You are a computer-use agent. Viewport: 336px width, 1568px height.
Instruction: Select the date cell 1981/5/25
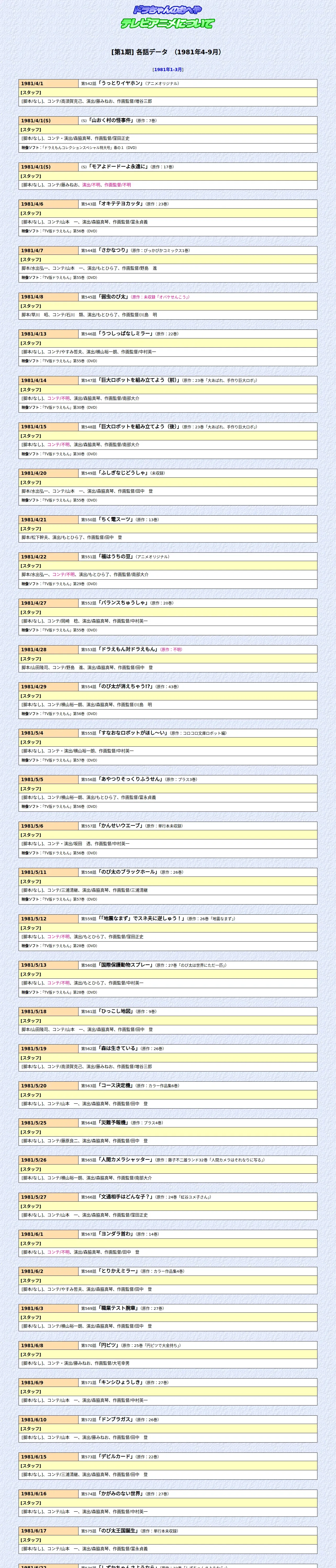pos(49,1123)
